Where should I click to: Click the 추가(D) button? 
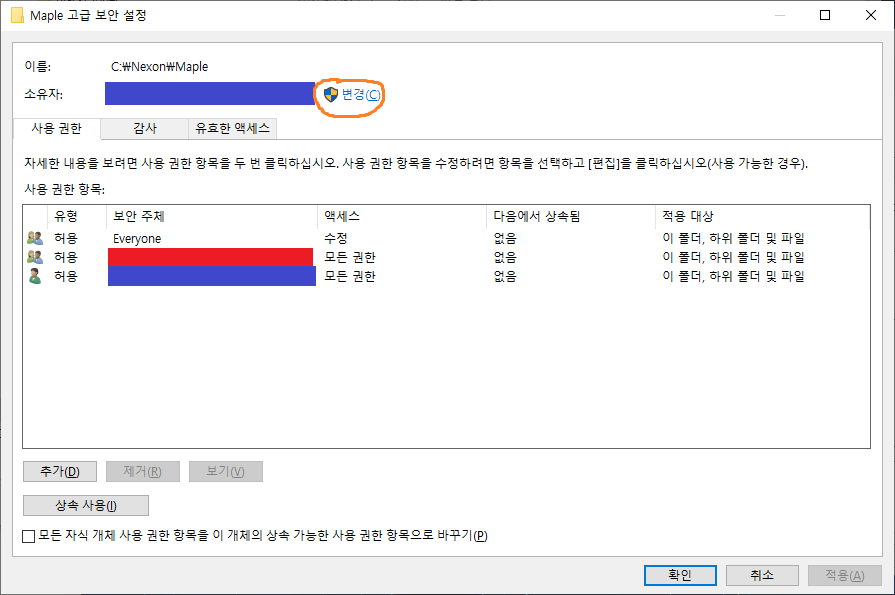(60, 472)
